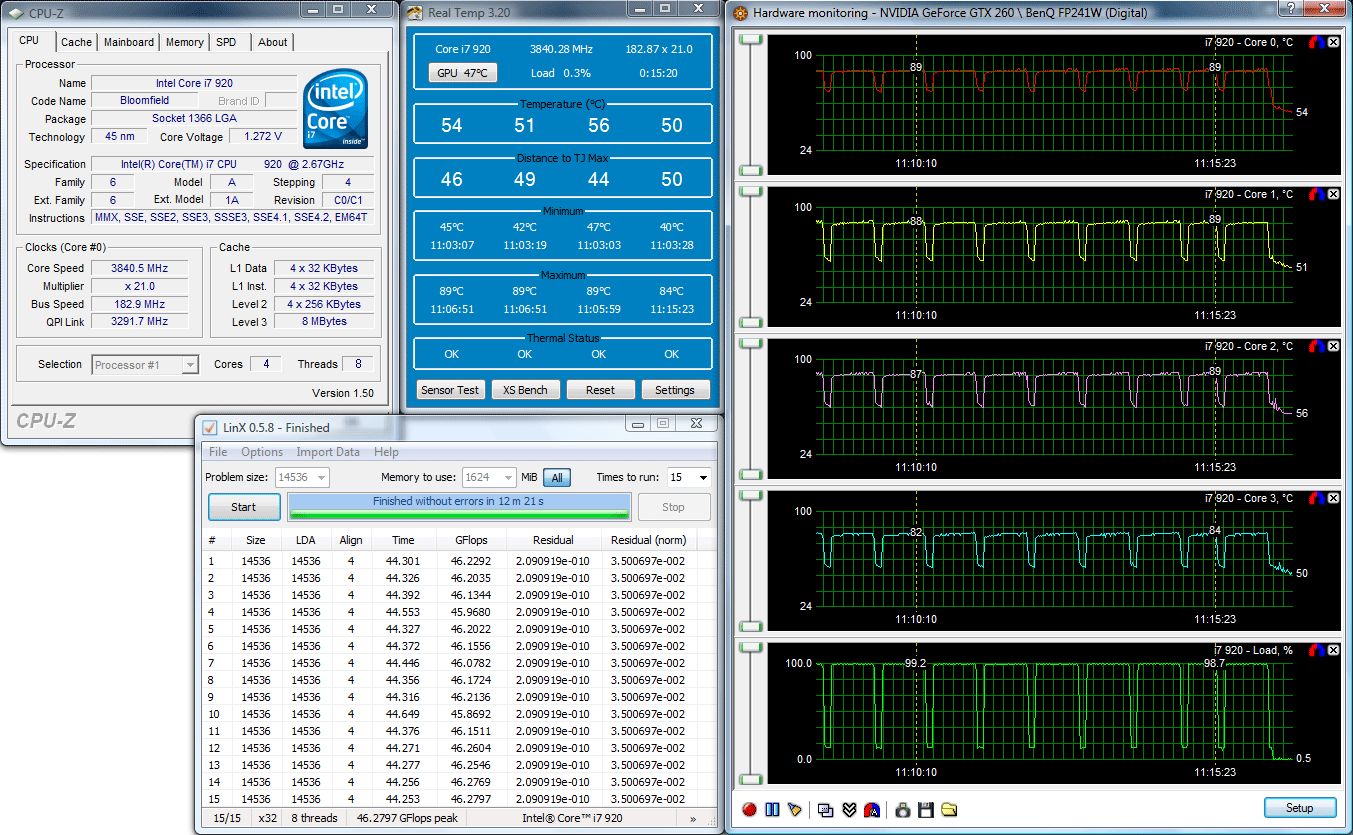Click the magnet icon on Core 2 graph
Viewport: 1353px width, 835px height.
click(1316, 346)
